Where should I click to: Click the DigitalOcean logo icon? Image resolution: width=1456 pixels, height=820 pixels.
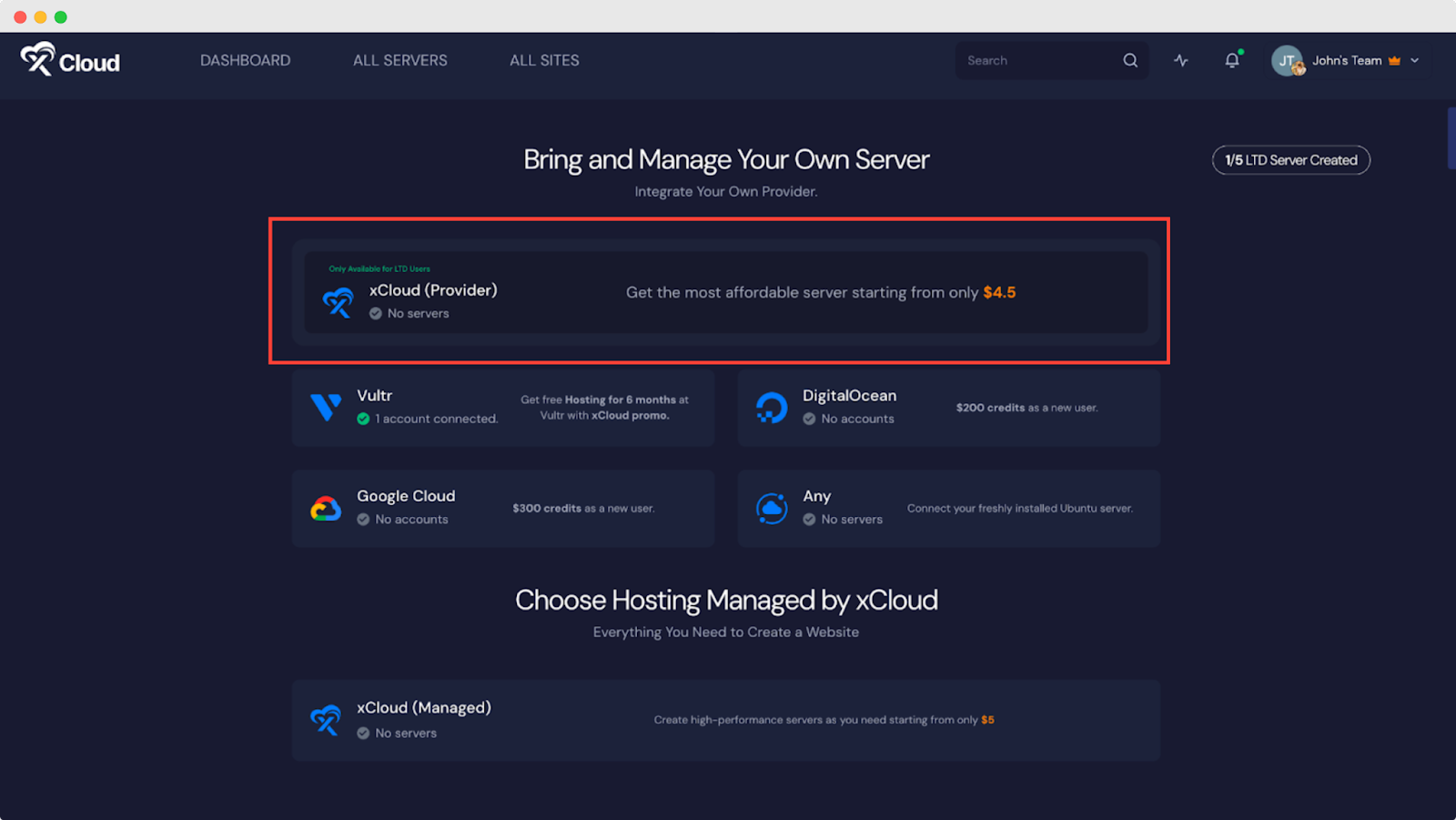point(772,408)
